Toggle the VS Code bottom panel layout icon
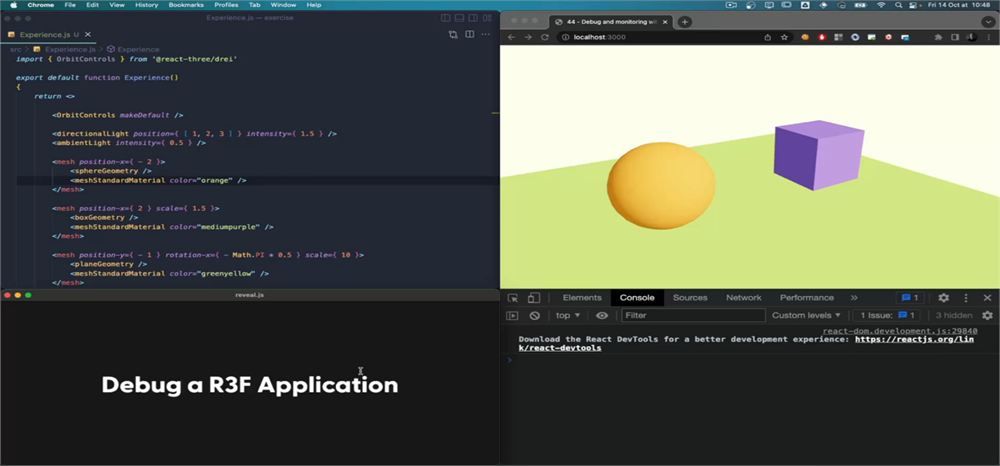The height and width of the screenshot is (466, 1000). pyautogui.click(x=459, y=18)
